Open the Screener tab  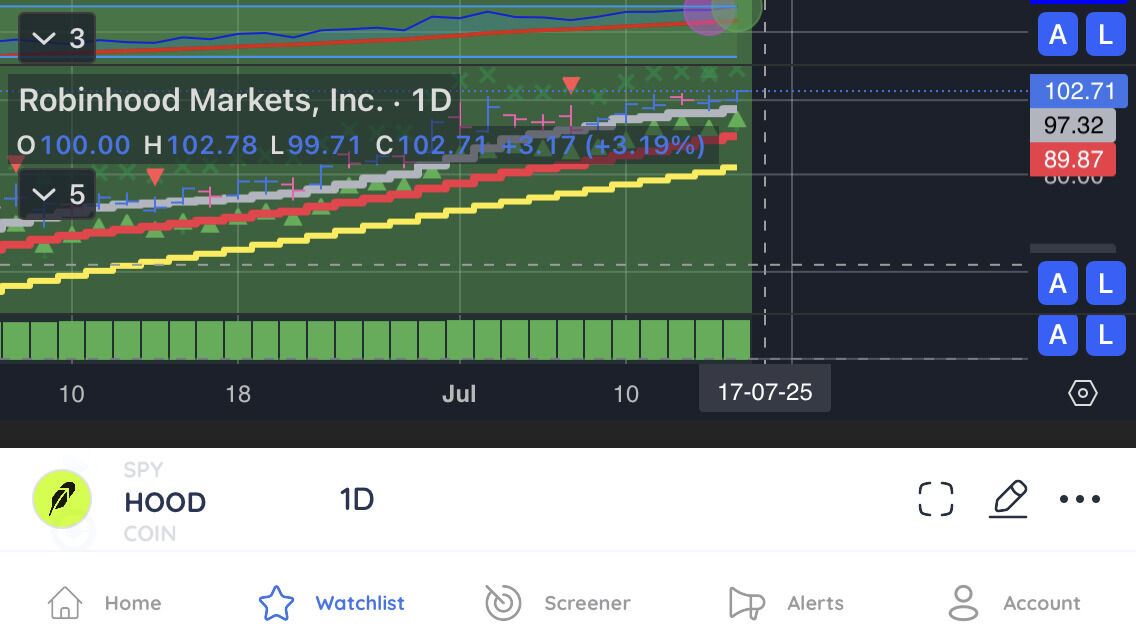(x=557, y=603)
